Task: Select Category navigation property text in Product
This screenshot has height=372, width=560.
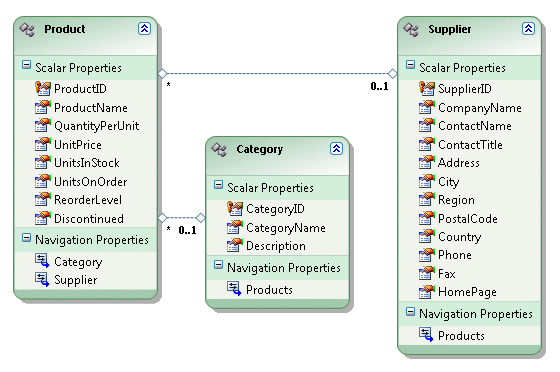Action: pyautogui.click(x=78, y=262)
